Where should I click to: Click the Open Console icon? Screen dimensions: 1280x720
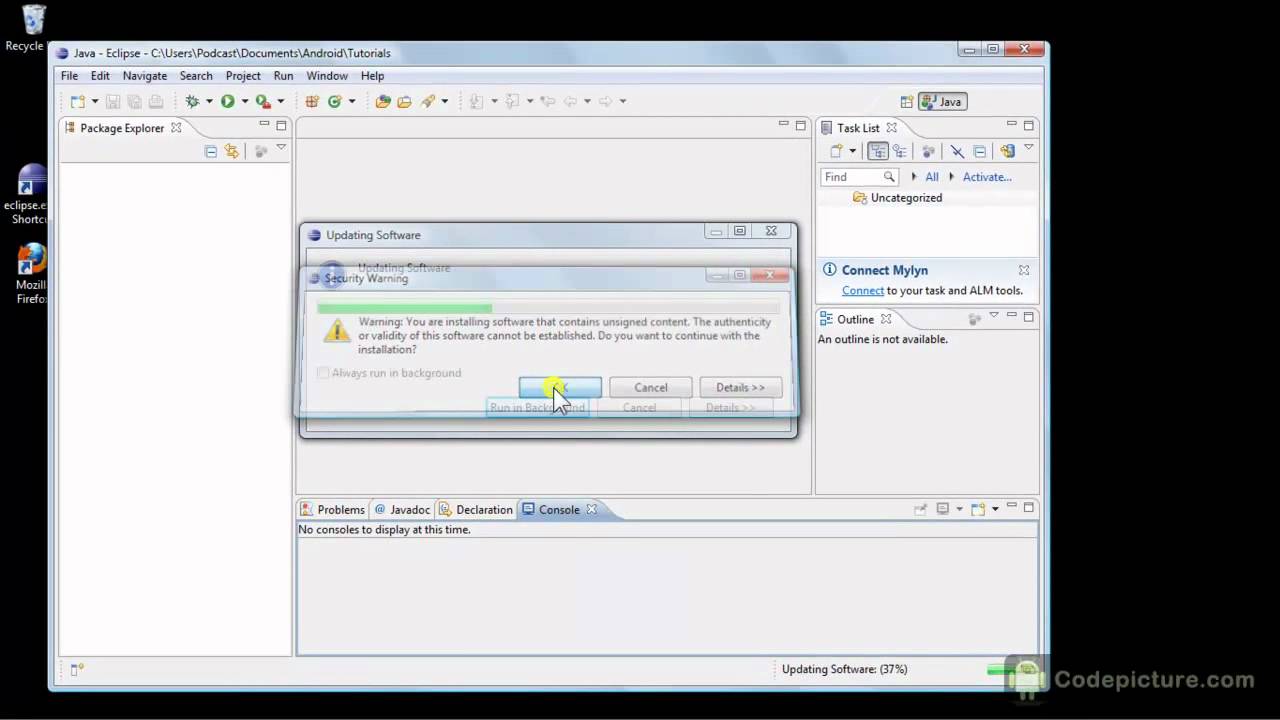coord(978,509)
